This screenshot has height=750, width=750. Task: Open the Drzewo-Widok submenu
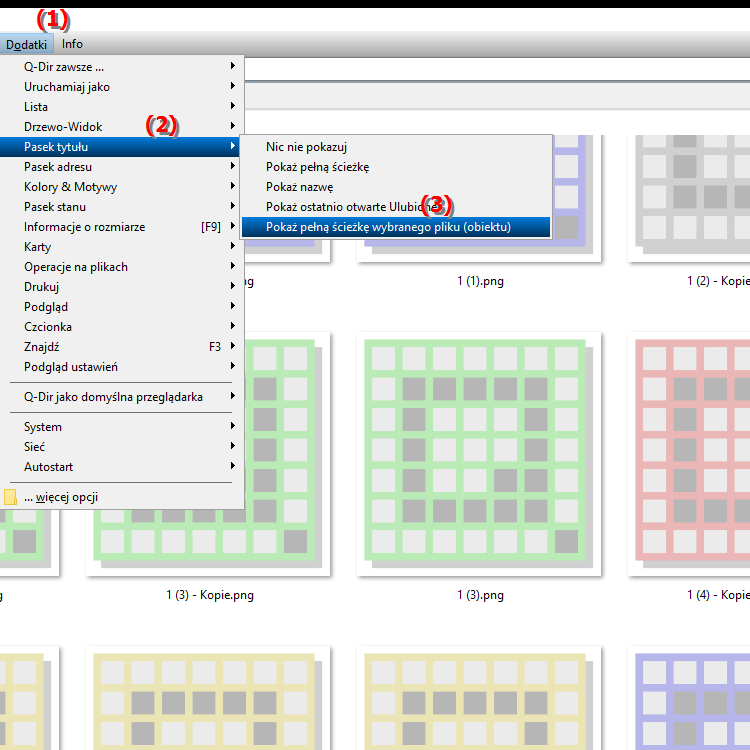pos(122,127)
